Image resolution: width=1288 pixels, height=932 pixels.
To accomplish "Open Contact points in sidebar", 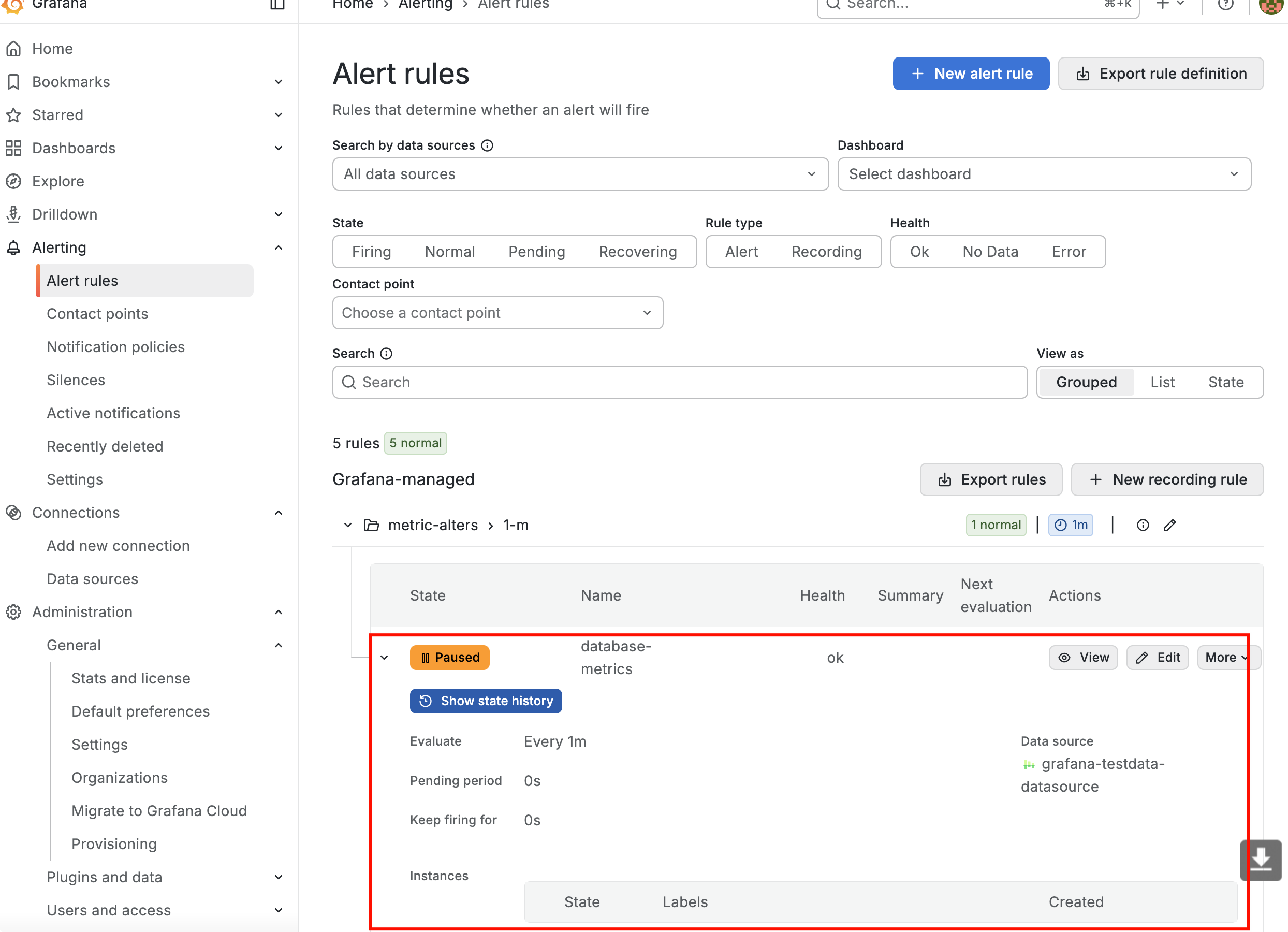I will [x=97, y=314].
